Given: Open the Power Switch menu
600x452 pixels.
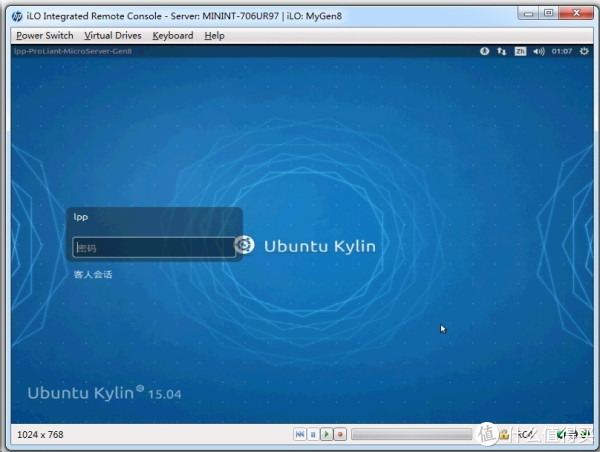Looking at the screenshot, I should pyautogui.click(x=44, y=35).
